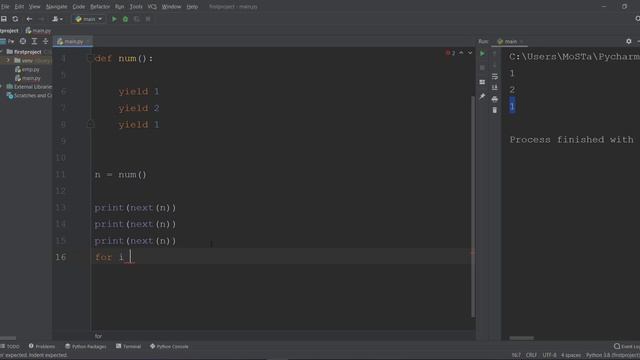
Task: Open the Navigate menu
Action: [56, 7]
